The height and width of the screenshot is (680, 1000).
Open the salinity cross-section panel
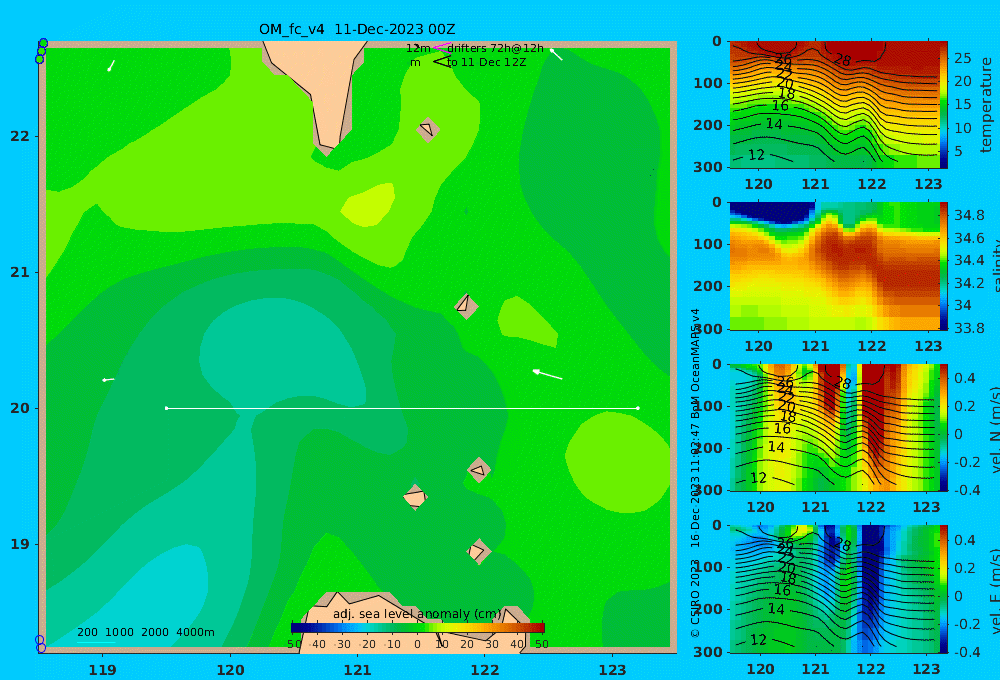click(834, 266)
